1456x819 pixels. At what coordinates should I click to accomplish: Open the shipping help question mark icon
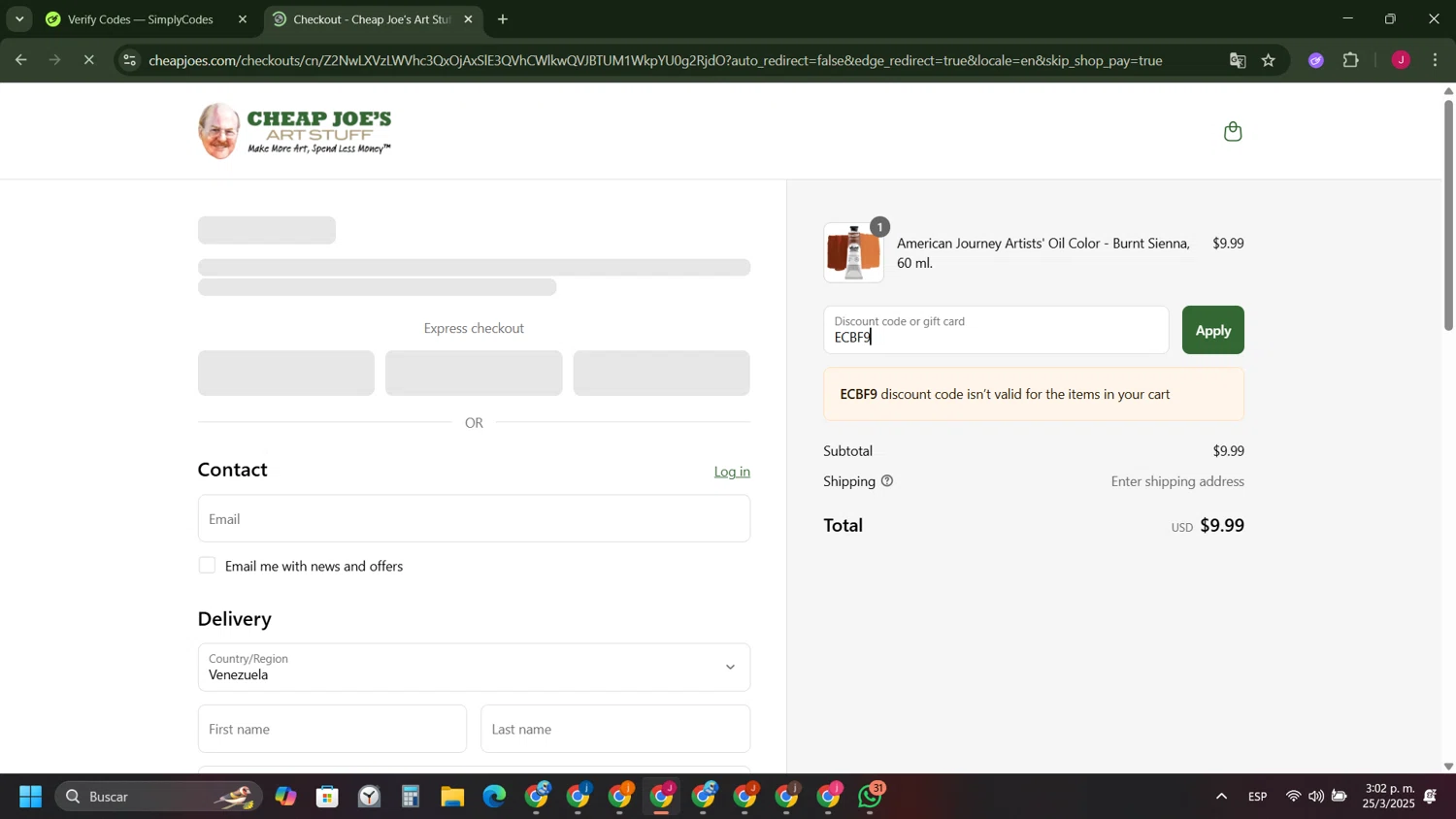[x=886, y=481]
